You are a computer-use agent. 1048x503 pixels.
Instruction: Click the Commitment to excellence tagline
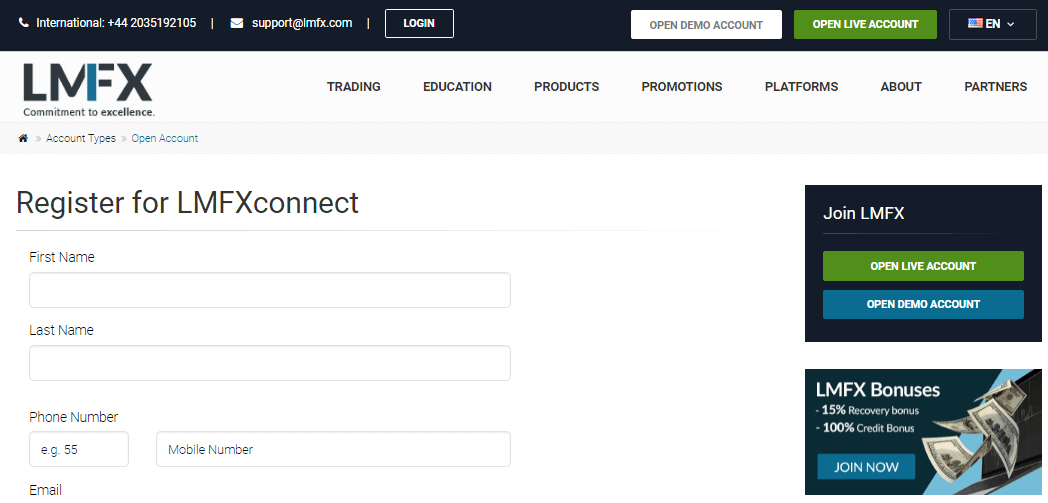tap(89, 112)
